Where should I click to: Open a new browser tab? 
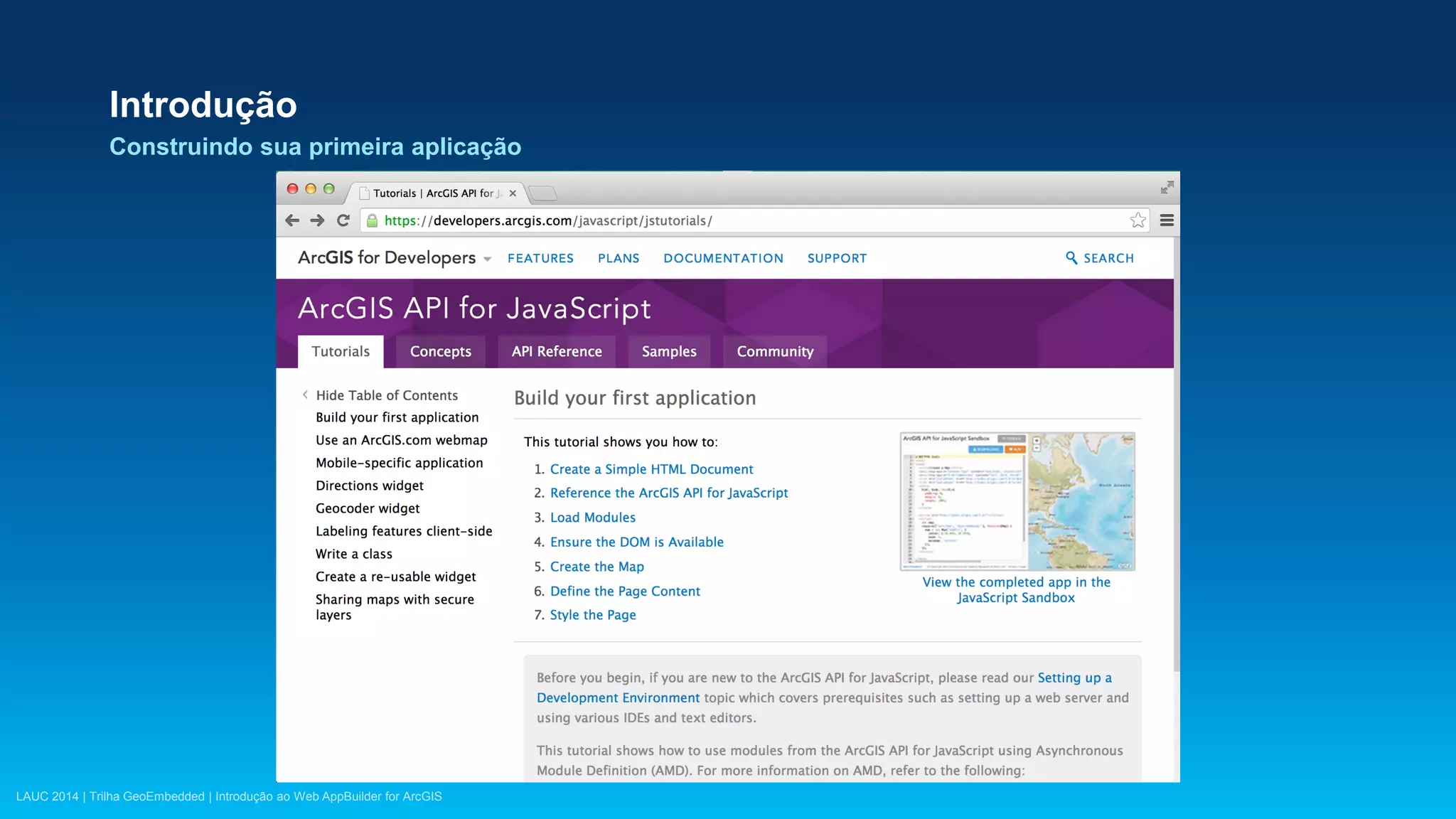543,193
